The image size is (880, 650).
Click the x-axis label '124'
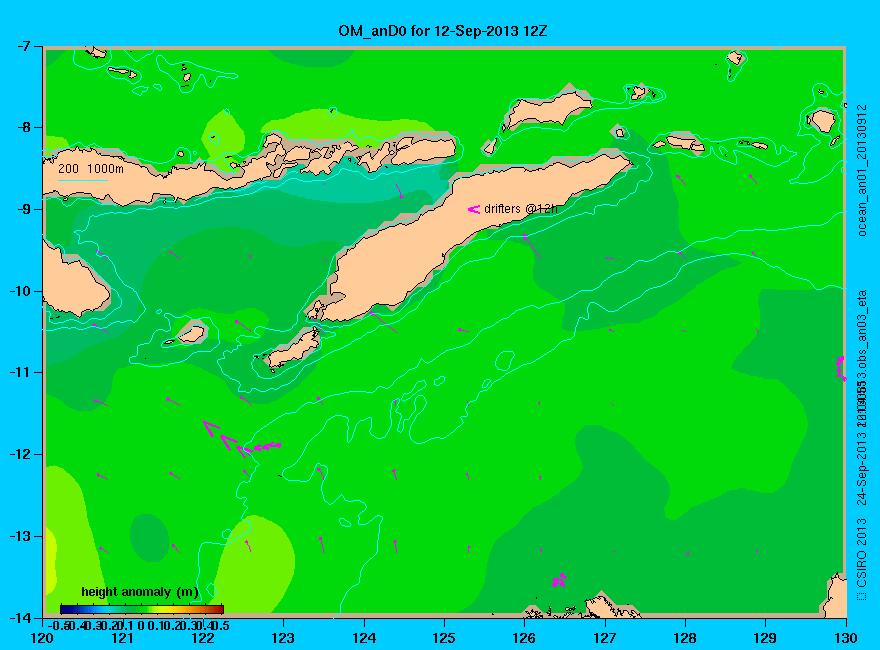pos(364,638)
